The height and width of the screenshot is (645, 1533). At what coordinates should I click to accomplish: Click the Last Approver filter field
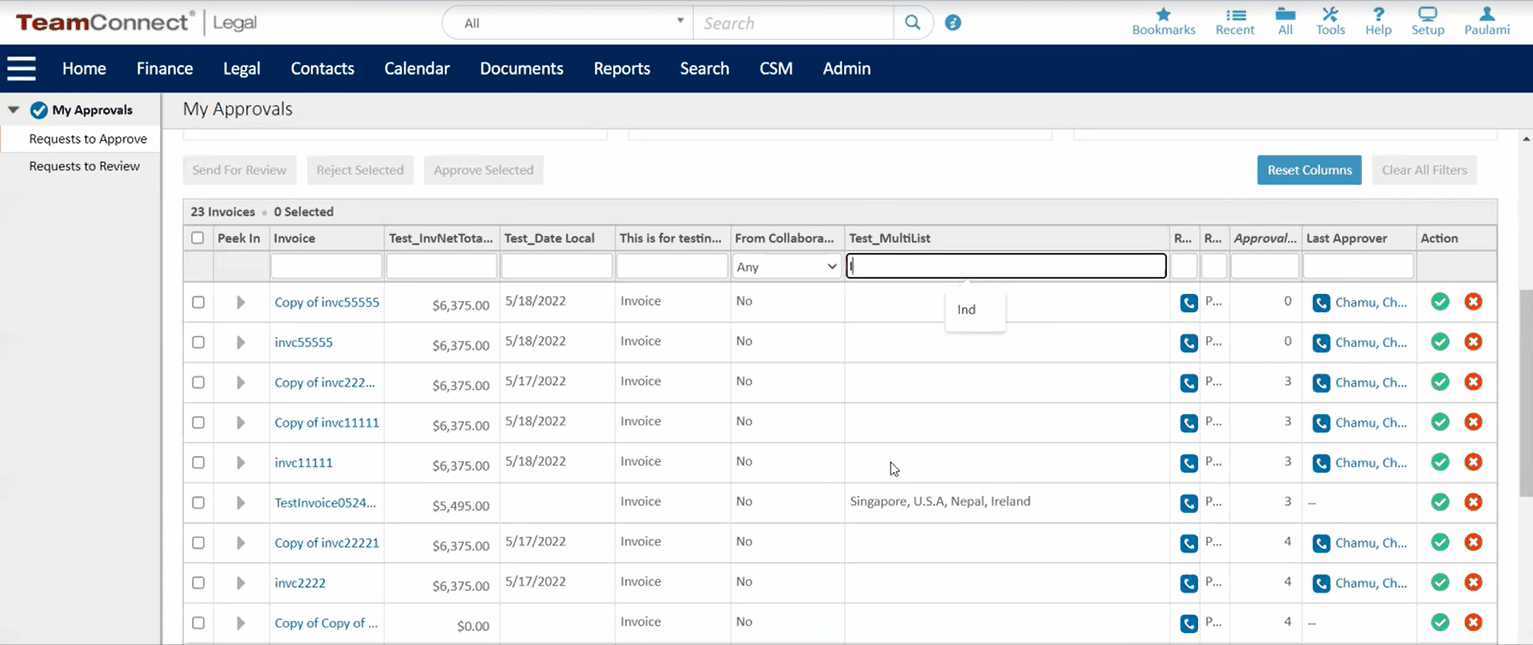[1358, 266]
